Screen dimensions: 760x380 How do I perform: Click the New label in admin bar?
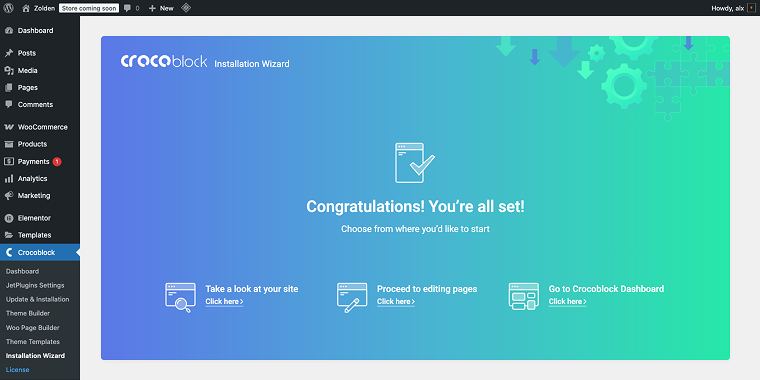pyautogui.click(x=166, y=8)
